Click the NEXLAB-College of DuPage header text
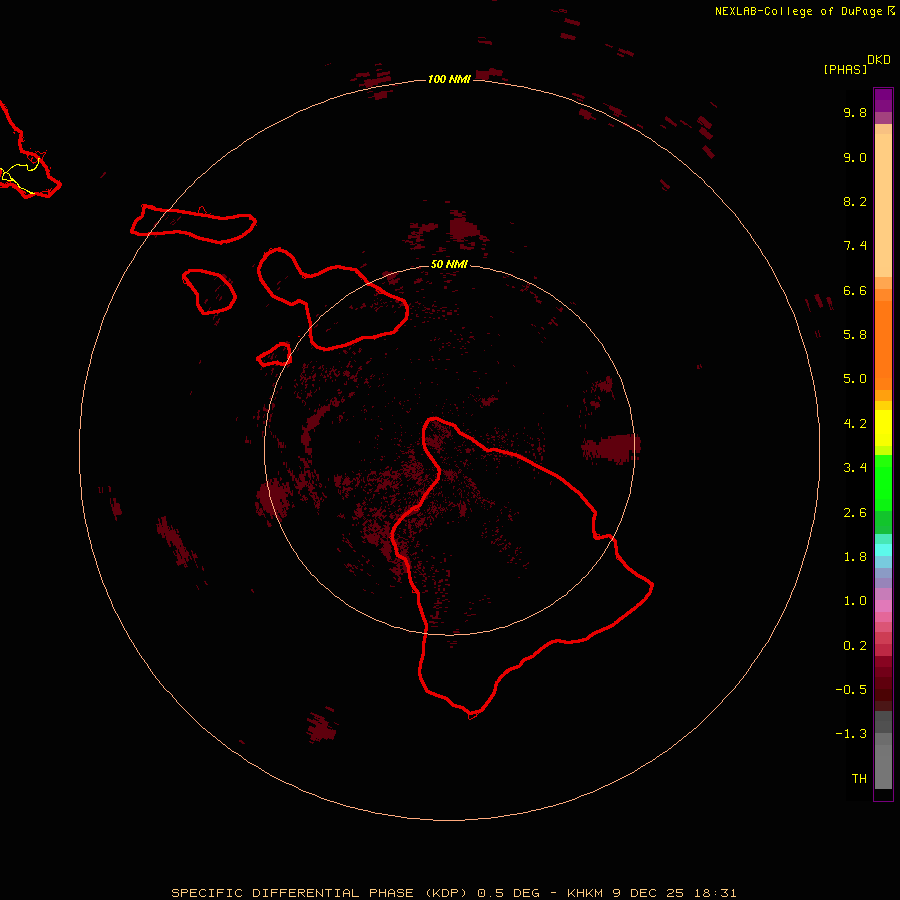Screen dimensions: 900x900 click(798, 11)
